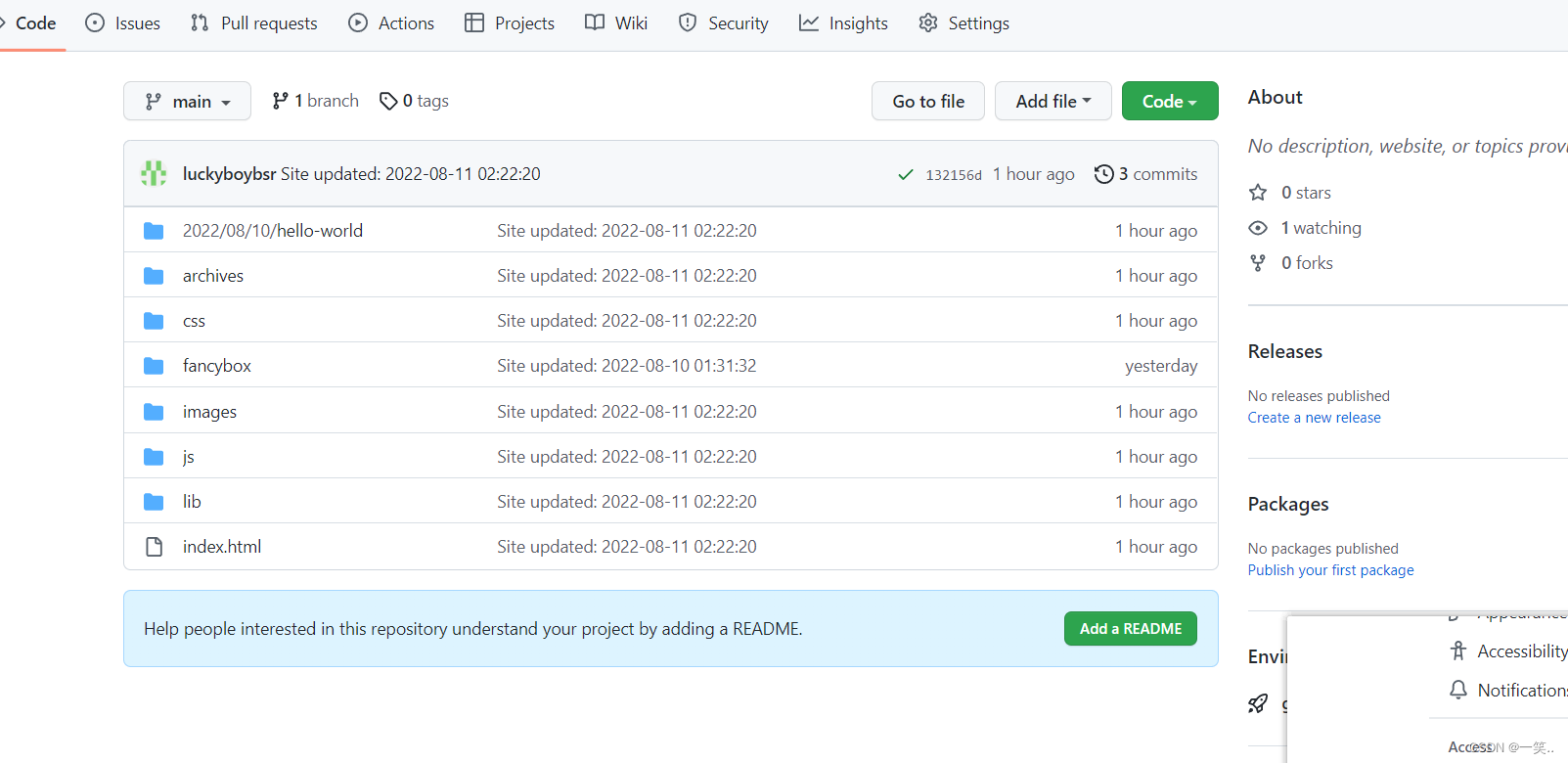The image size is (1568, 763).
Task: Click the green commit status checkmark
Action: pos(906,174)
